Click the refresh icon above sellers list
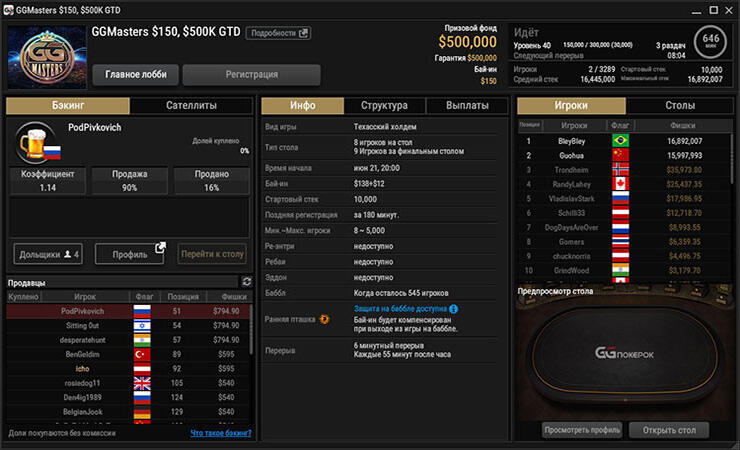Image resolution: width=740 pixels, height=450 pixels. [246, 283]
